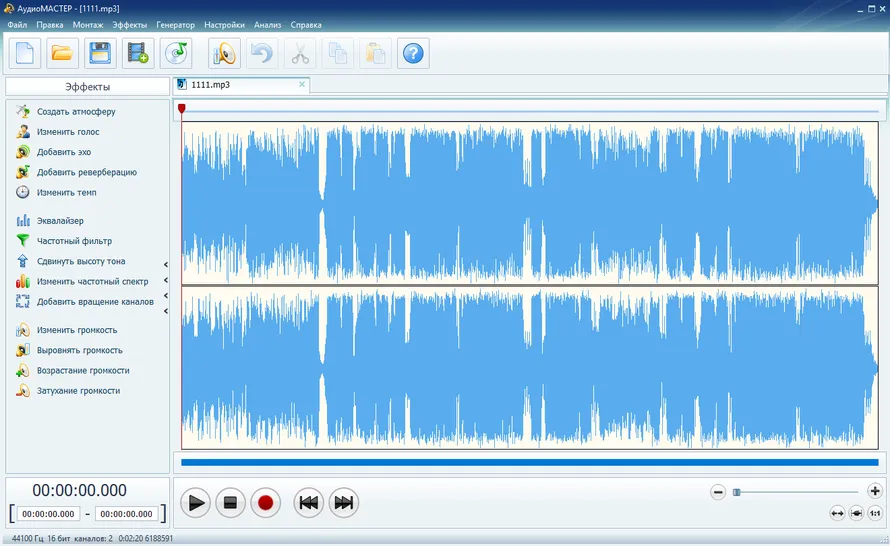The image size is (890, 546).
Task: Zoom in with the plus button
Action: pos(875,492)
